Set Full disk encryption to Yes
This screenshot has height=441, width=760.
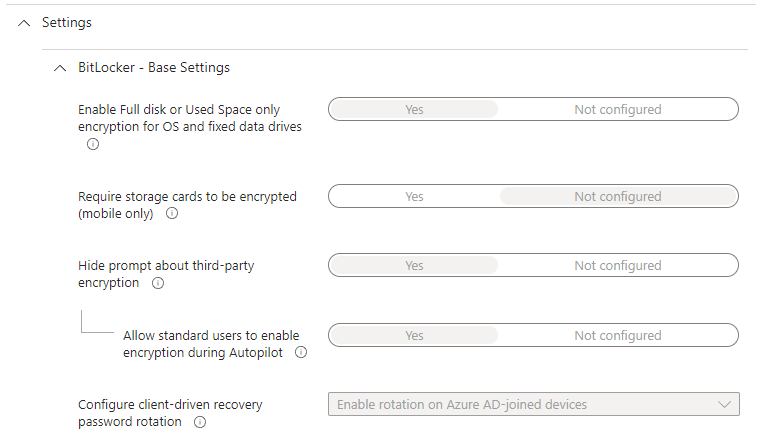(x=414, y=110)
